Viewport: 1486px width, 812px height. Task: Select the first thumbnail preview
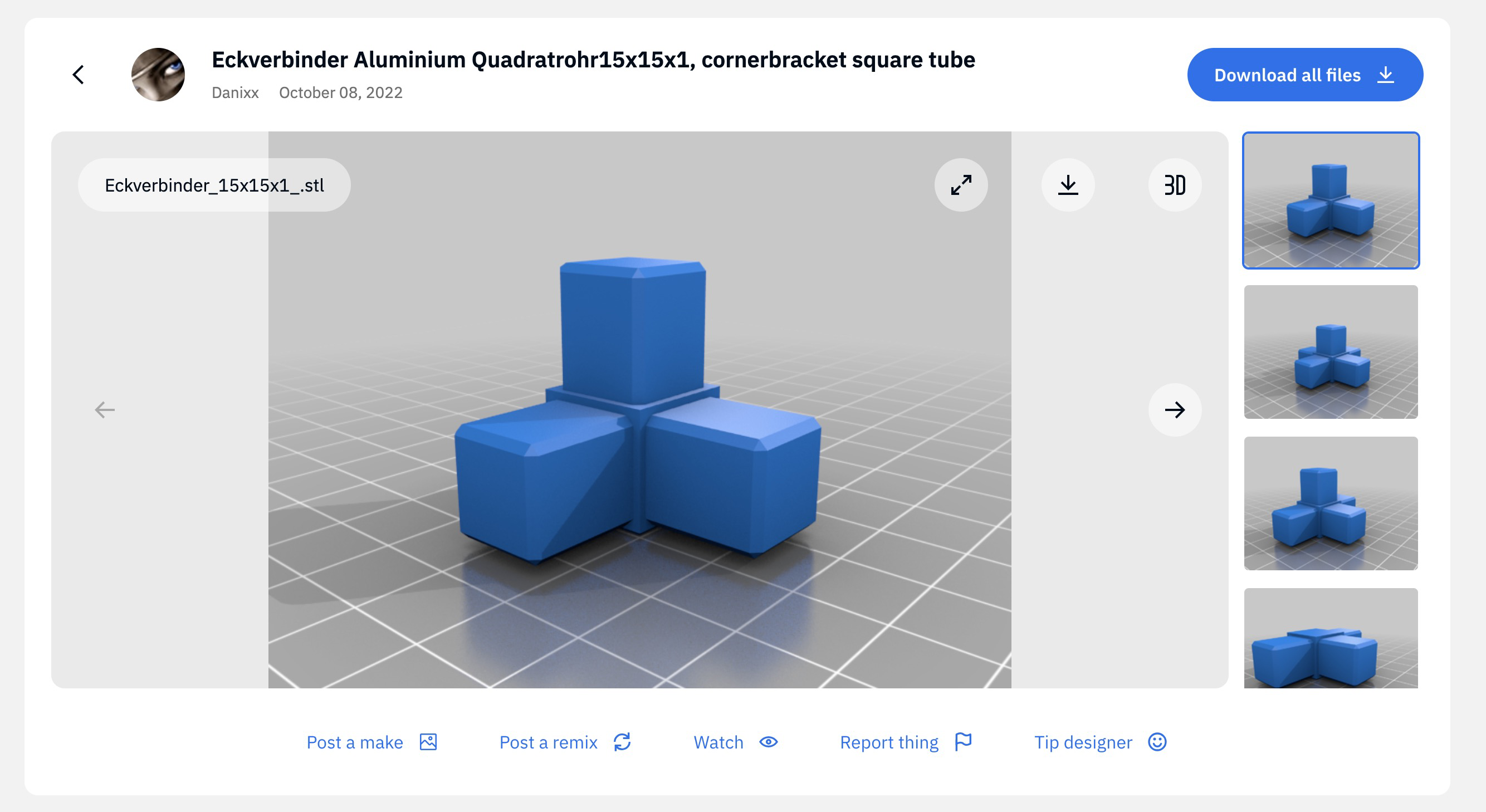(1330, 200)
